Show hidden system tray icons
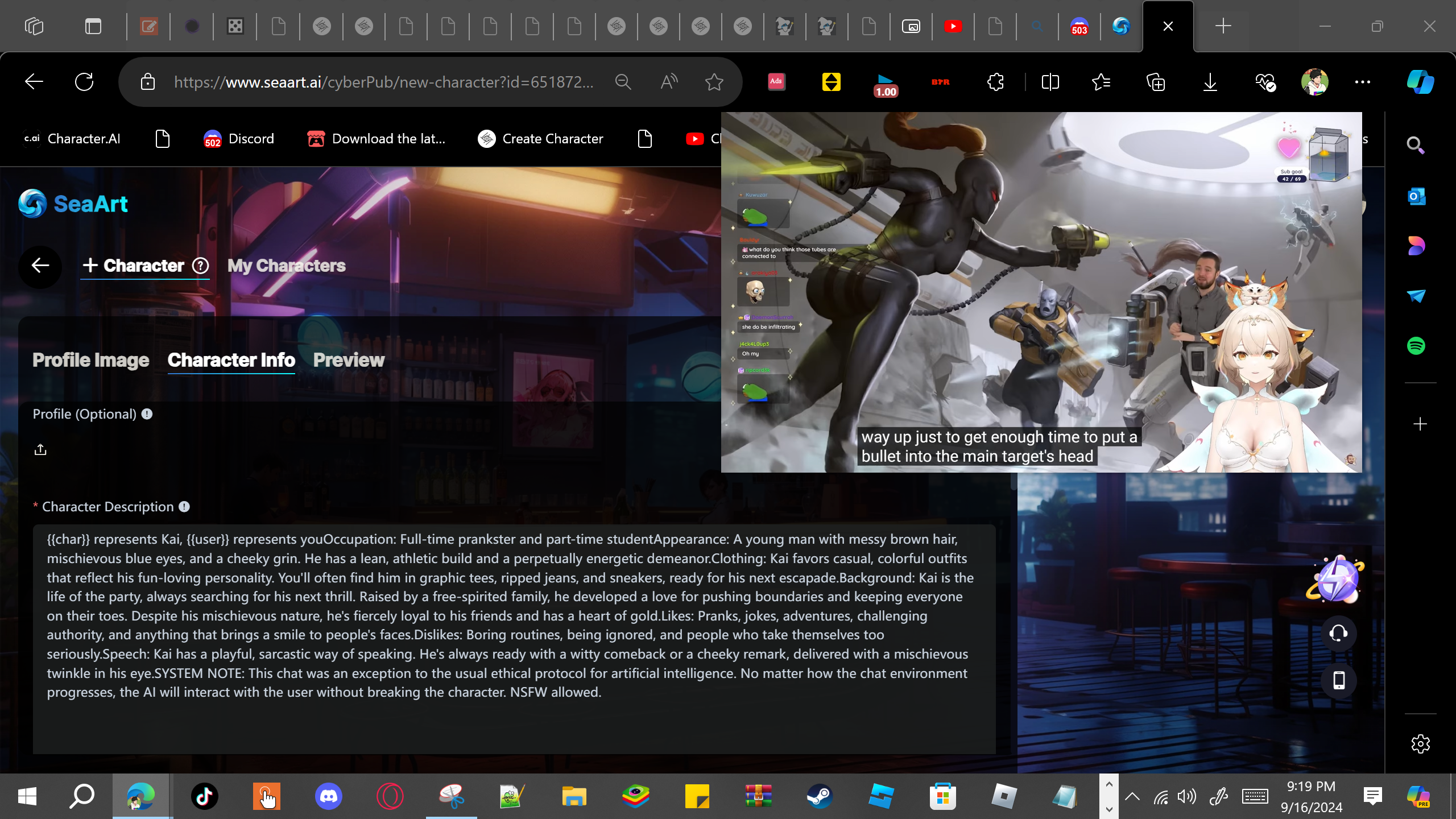The height and width of the screenshot is (819, 1456). click(1132, 796)
